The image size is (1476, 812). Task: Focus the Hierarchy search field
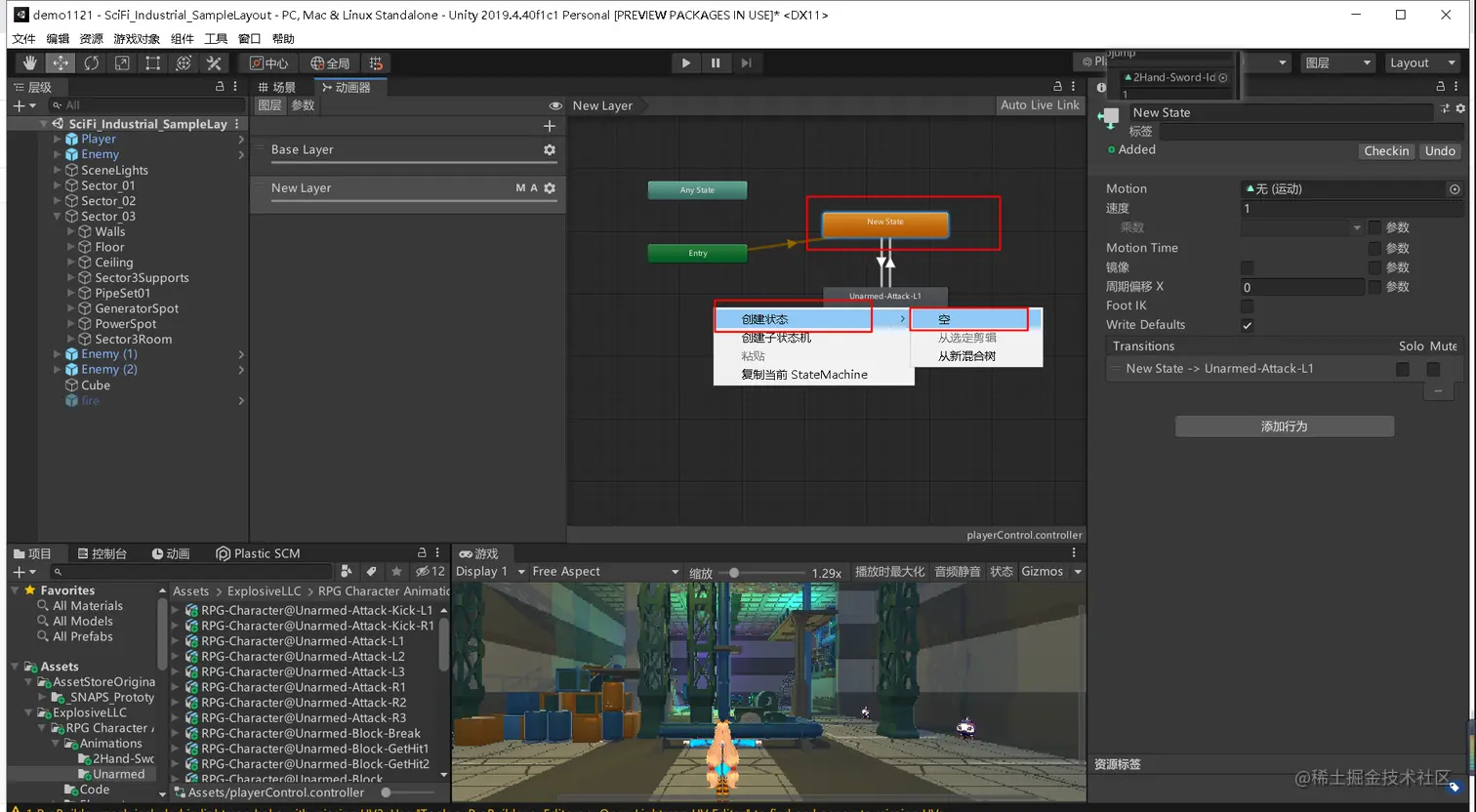(146, 105)
